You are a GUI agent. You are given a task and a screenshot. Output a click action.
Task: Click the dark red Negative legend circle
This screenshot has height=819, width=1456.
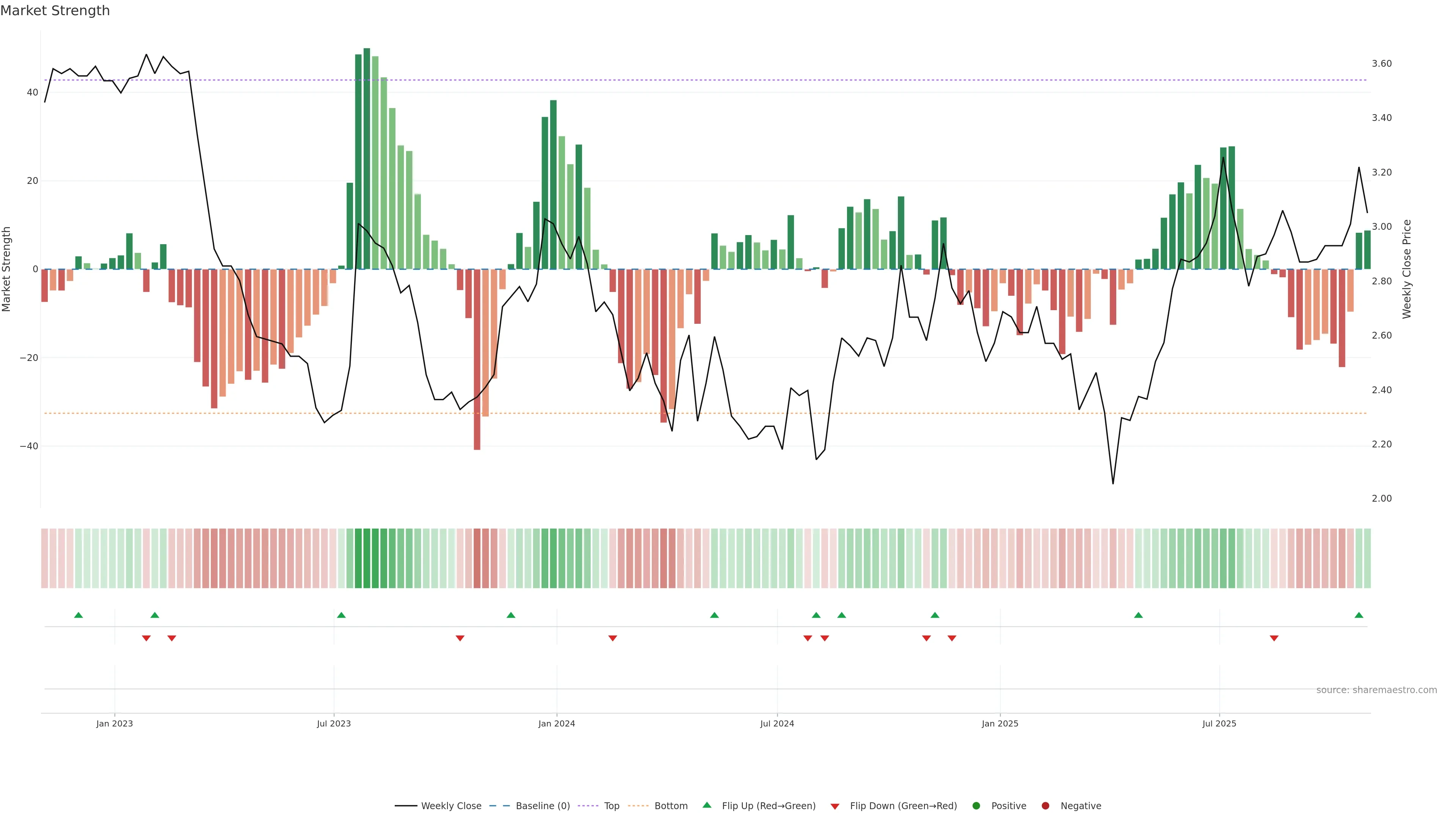coord(1045,805)
